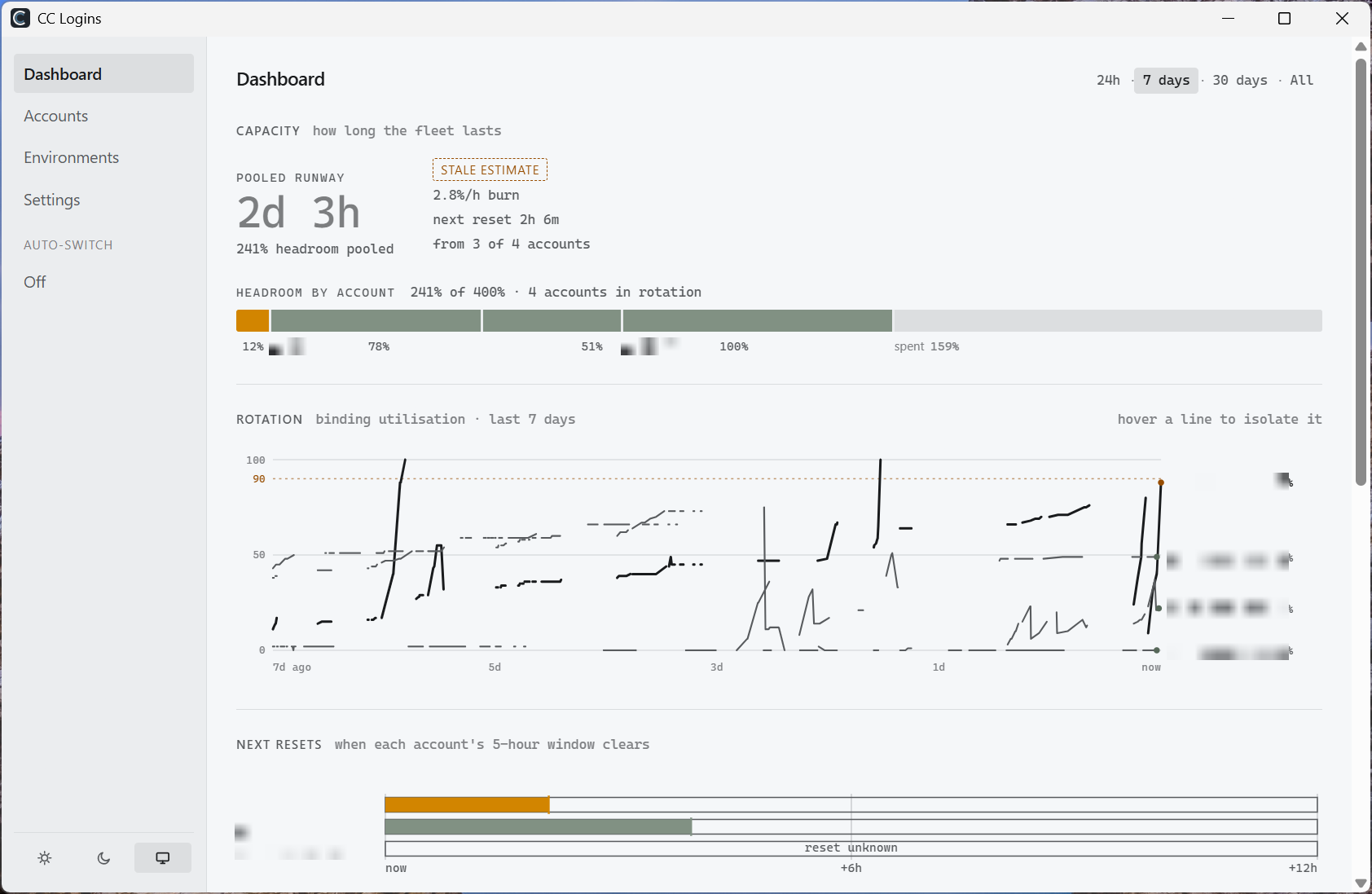This screenshot has height=894, width=1372.
Task: Click the orange next-reset progress bar
Action: pos(467,805)
